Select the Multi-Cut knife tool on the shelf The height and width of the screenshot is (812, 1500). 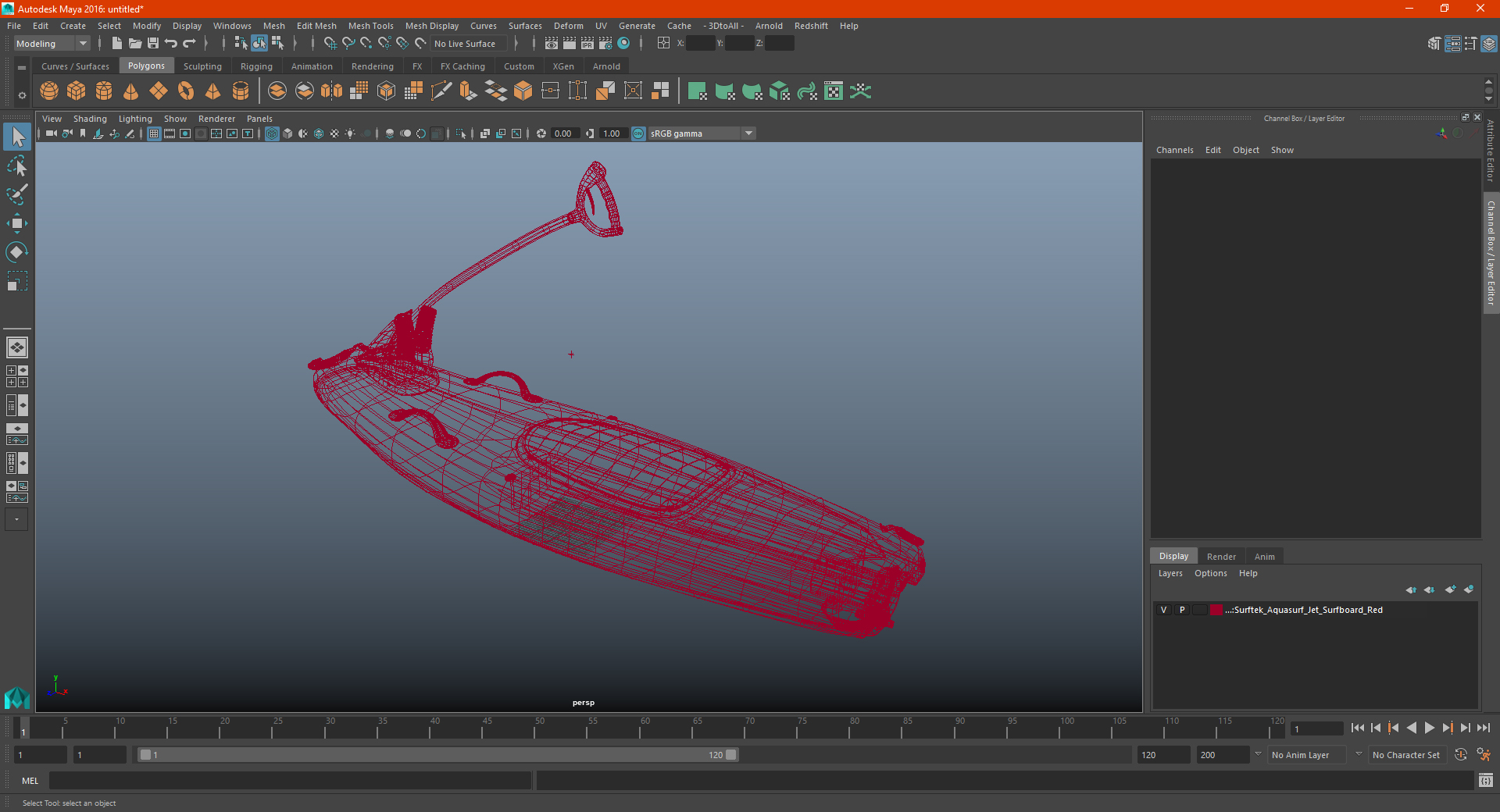pyautogui.click(x=441, y=91)
